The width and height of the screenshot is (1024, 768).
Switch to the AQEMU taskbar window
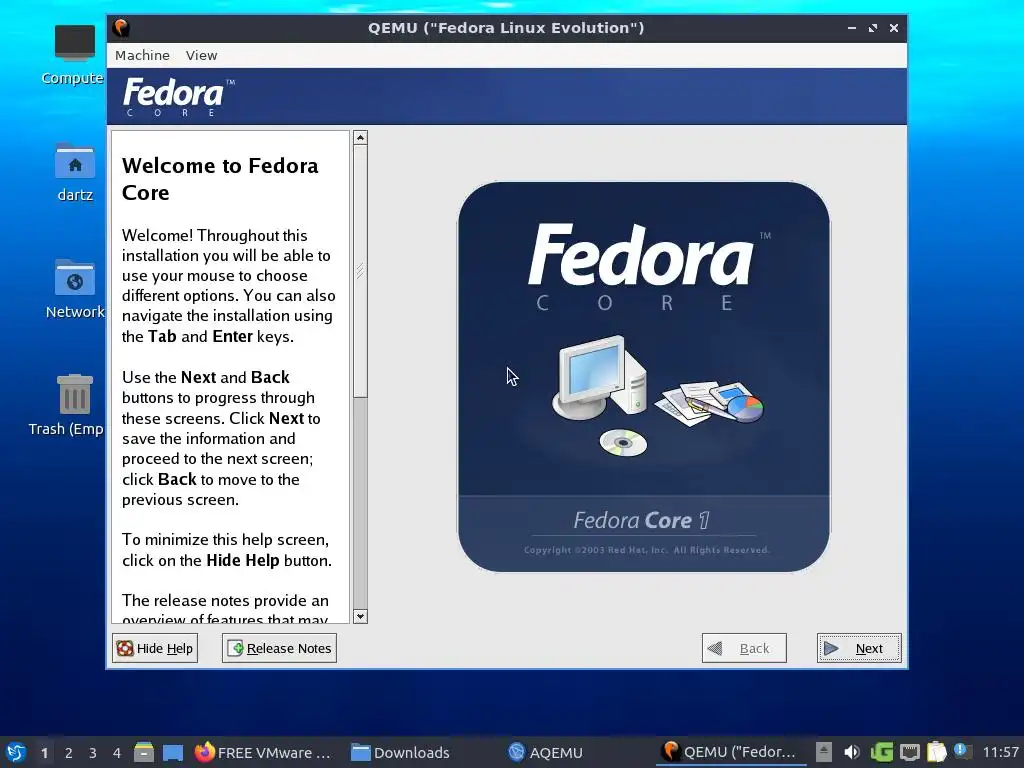pos(545,752)
